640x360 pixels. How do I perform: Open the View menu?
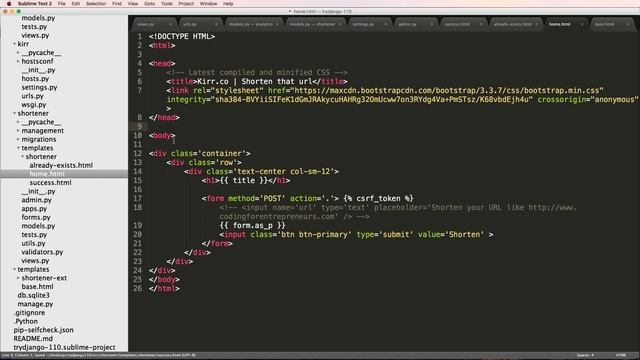[x=133, y=4]
